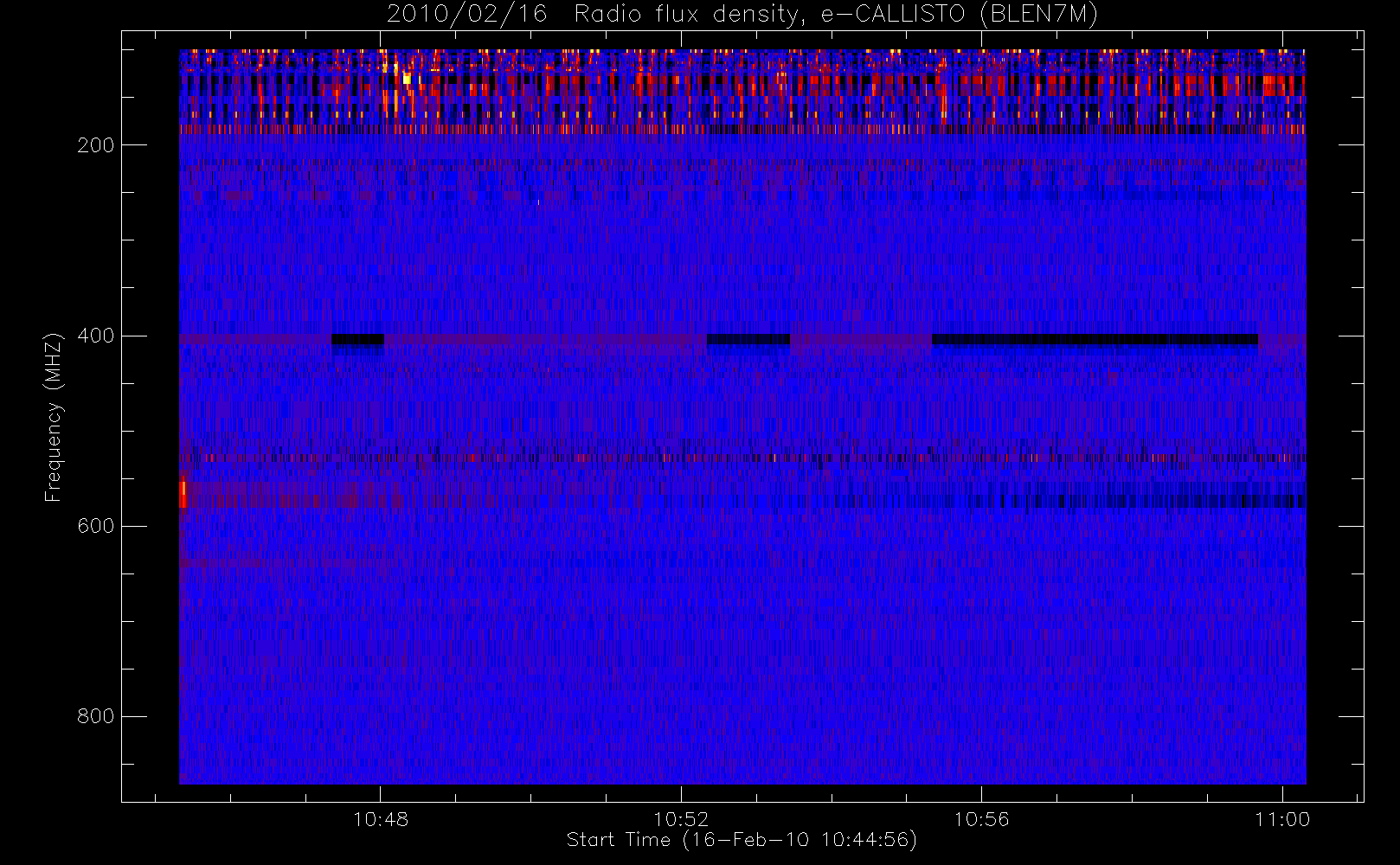The image size is (1400, 865).
Task: Click the long dark band at 400 MHz
Action: pos(1095,339)
